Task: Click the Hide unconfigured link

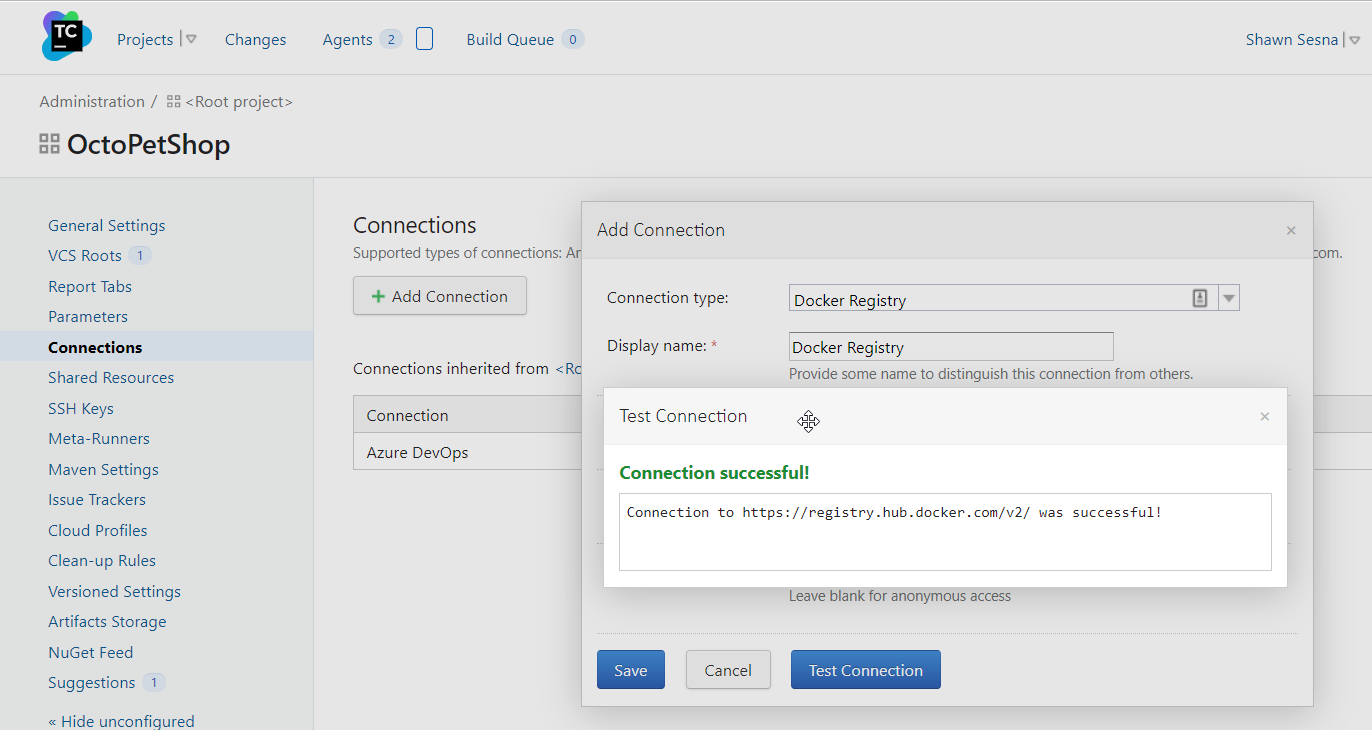Action: [121, 721]
